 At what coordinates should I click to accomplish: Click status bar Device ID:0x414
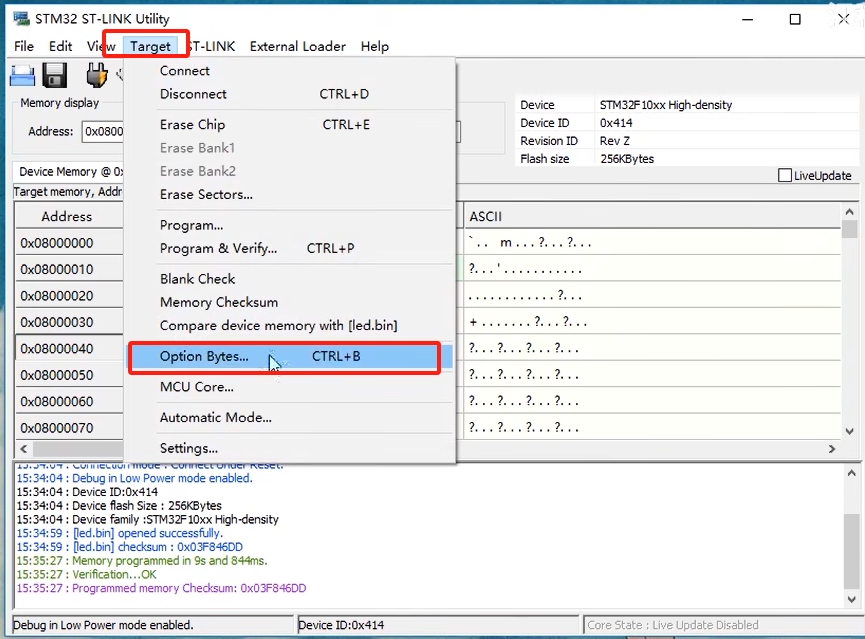click(341, 625)
